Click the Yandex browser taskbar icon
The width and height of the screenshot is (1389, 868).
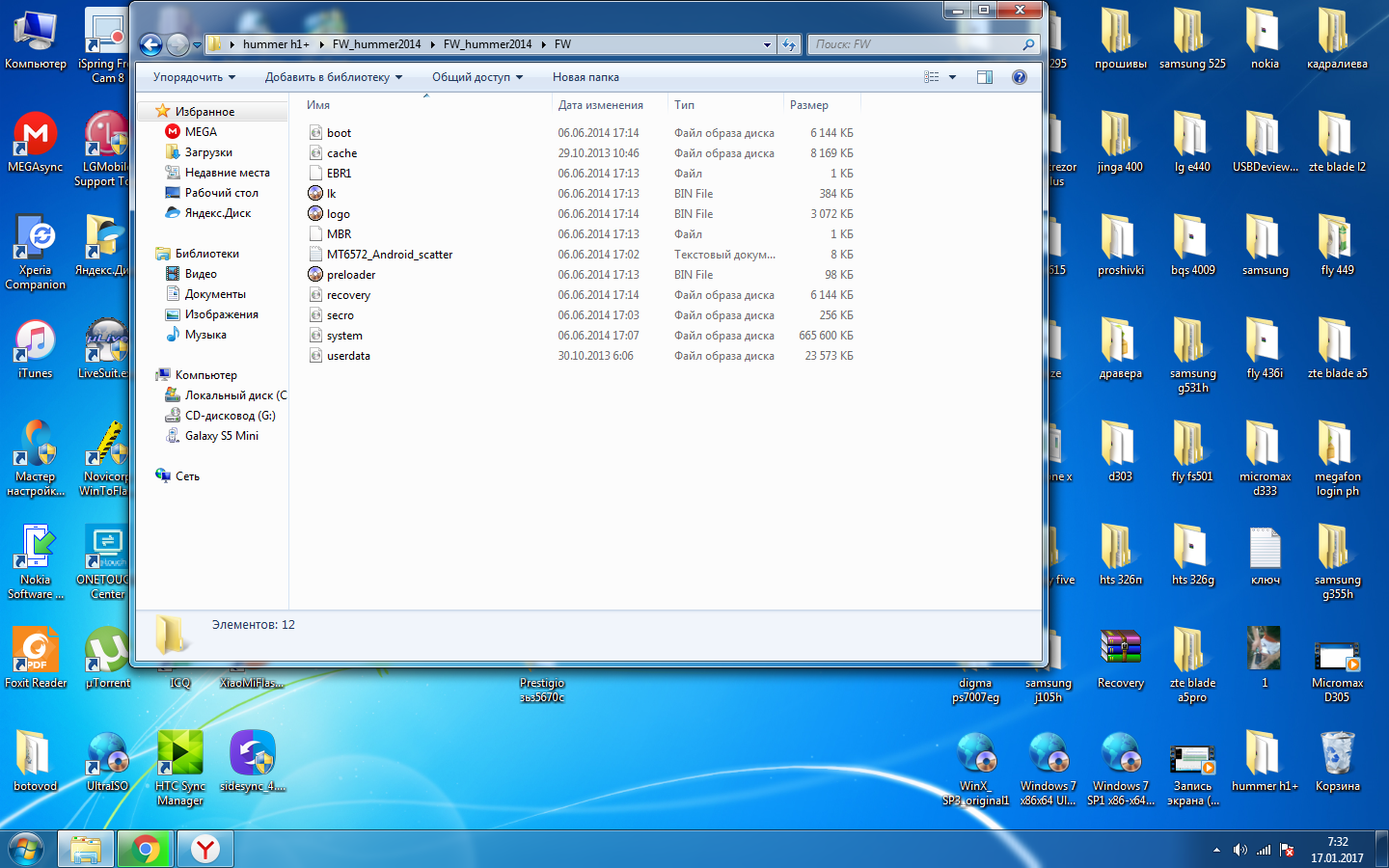(204, 849)
